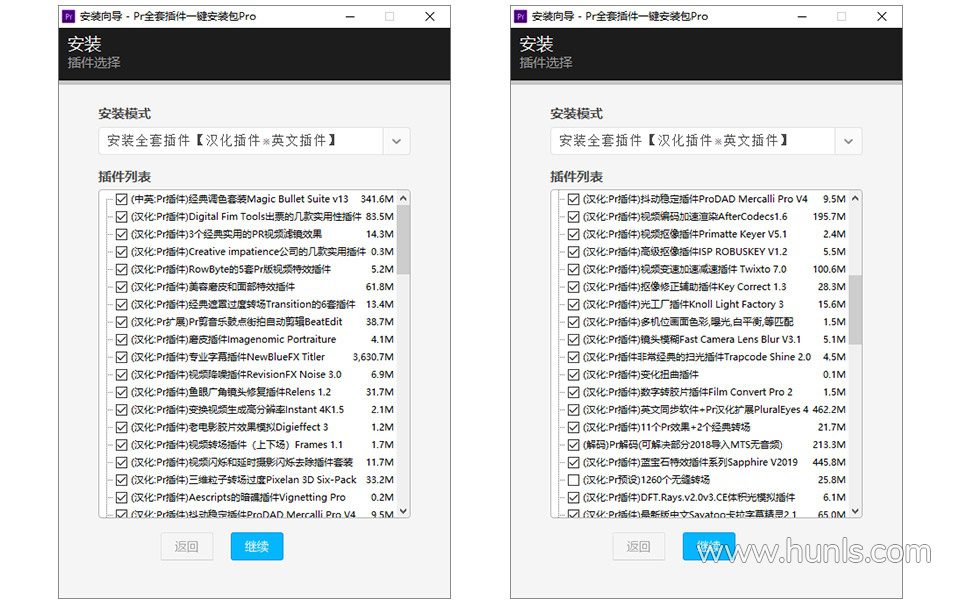
Task: Click scroll down arrow in left plugin list
Action: click(403, 511)
